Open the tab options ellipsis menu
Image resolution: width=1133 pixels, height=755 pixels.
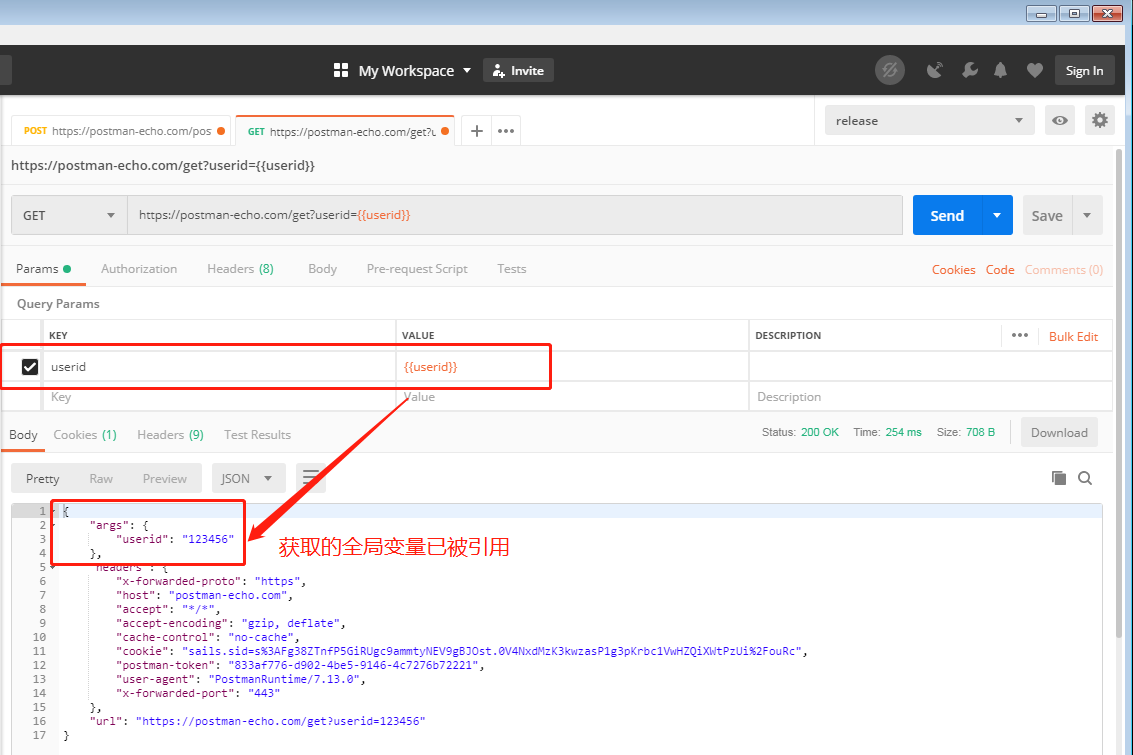click(x=506, y=131)
